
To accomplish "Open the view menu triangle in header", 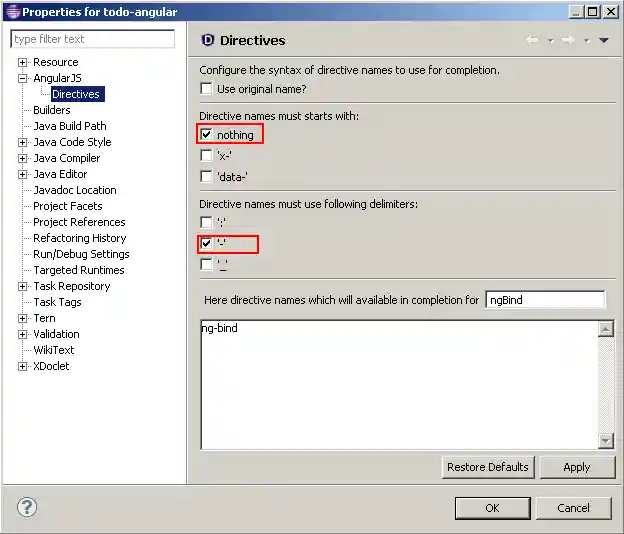I will (604, 40).
